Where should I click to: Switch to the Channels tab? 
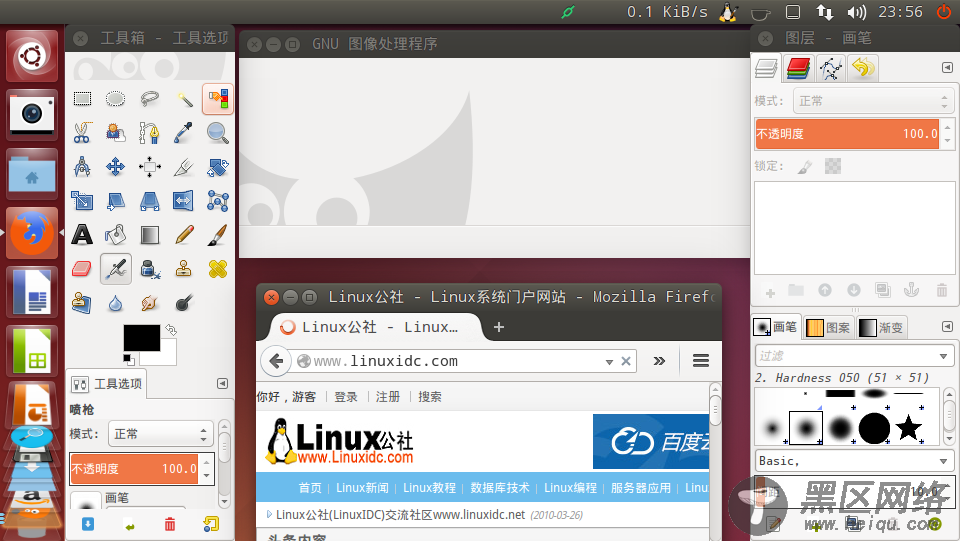tap(798, 68)
